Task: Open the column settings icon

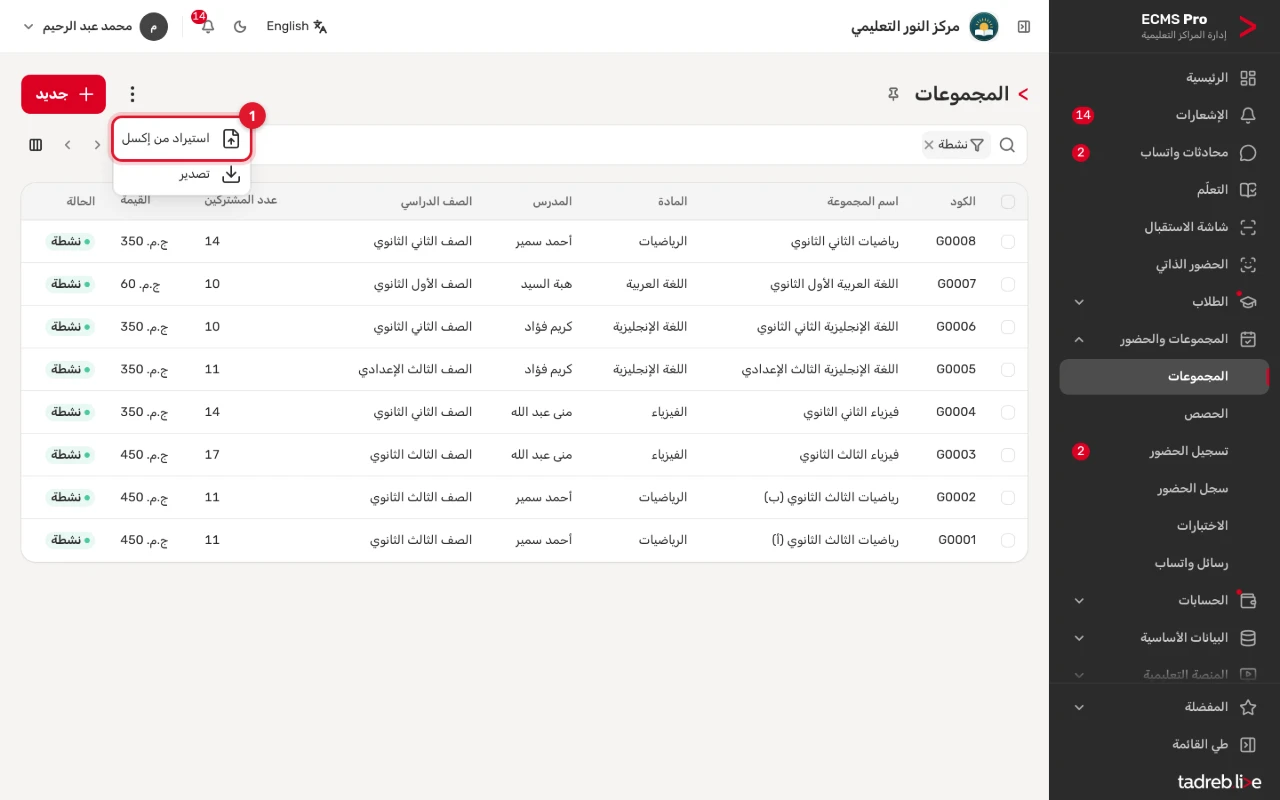Action: (36, 145)
